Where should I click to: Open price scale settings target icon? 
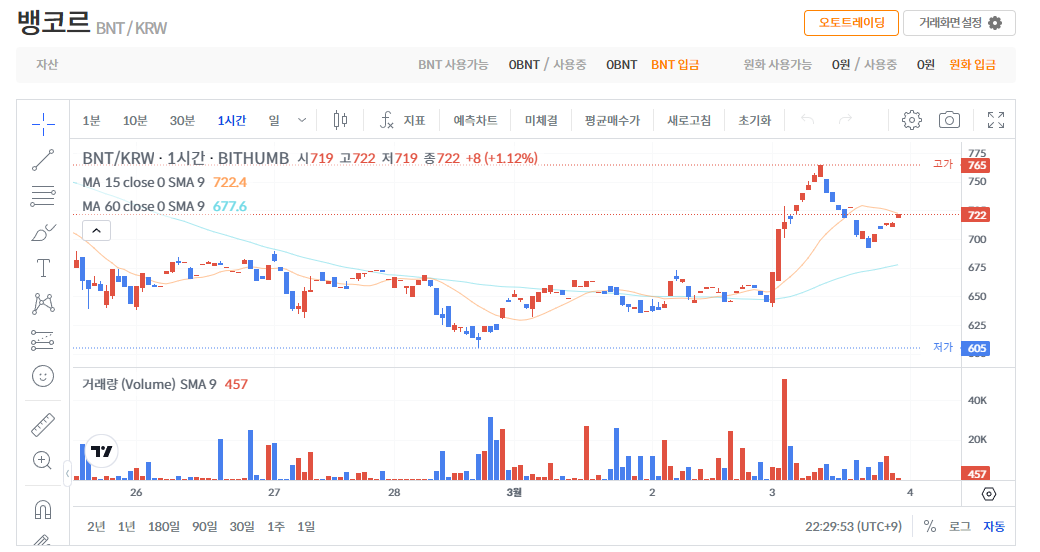pyautogui.click(x=989, y=494)
